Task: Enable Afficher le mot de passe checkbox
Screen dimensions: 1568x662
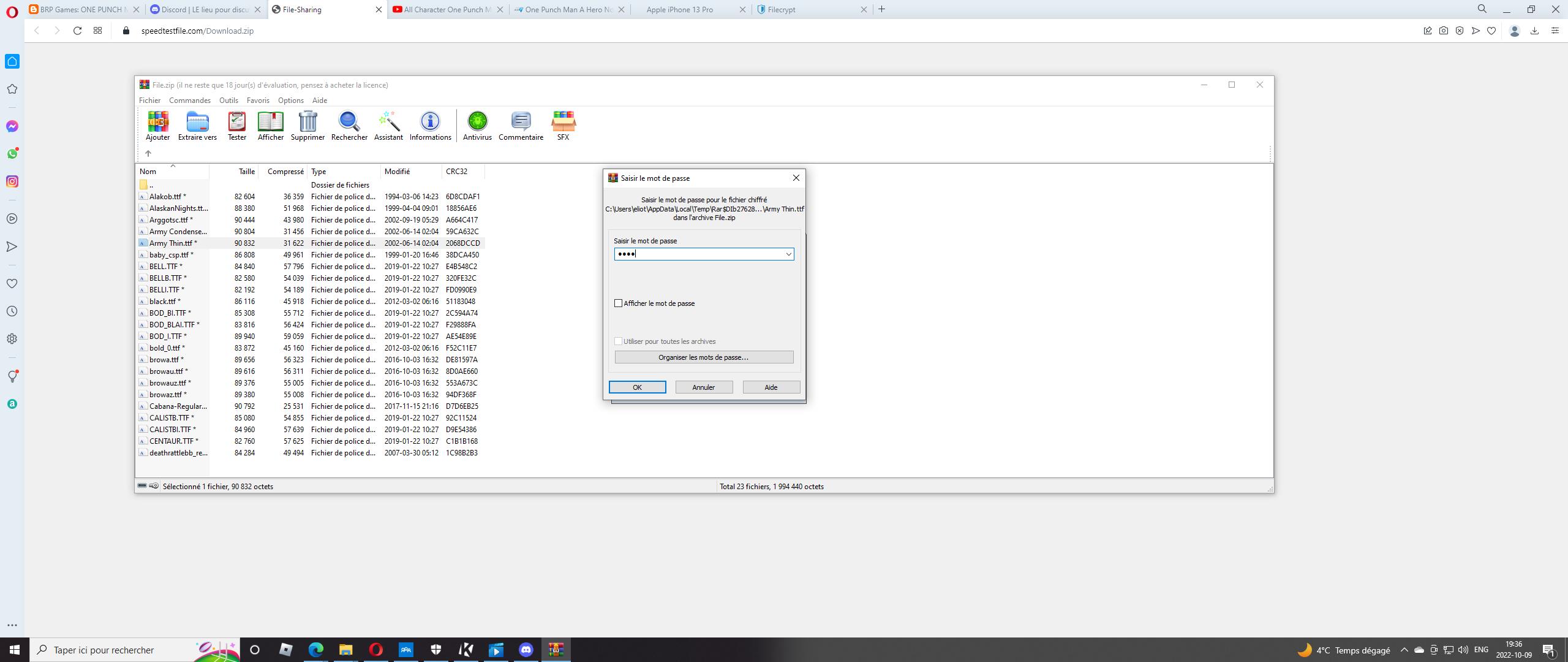Action: pyautogui.click(x=619, y=303)
